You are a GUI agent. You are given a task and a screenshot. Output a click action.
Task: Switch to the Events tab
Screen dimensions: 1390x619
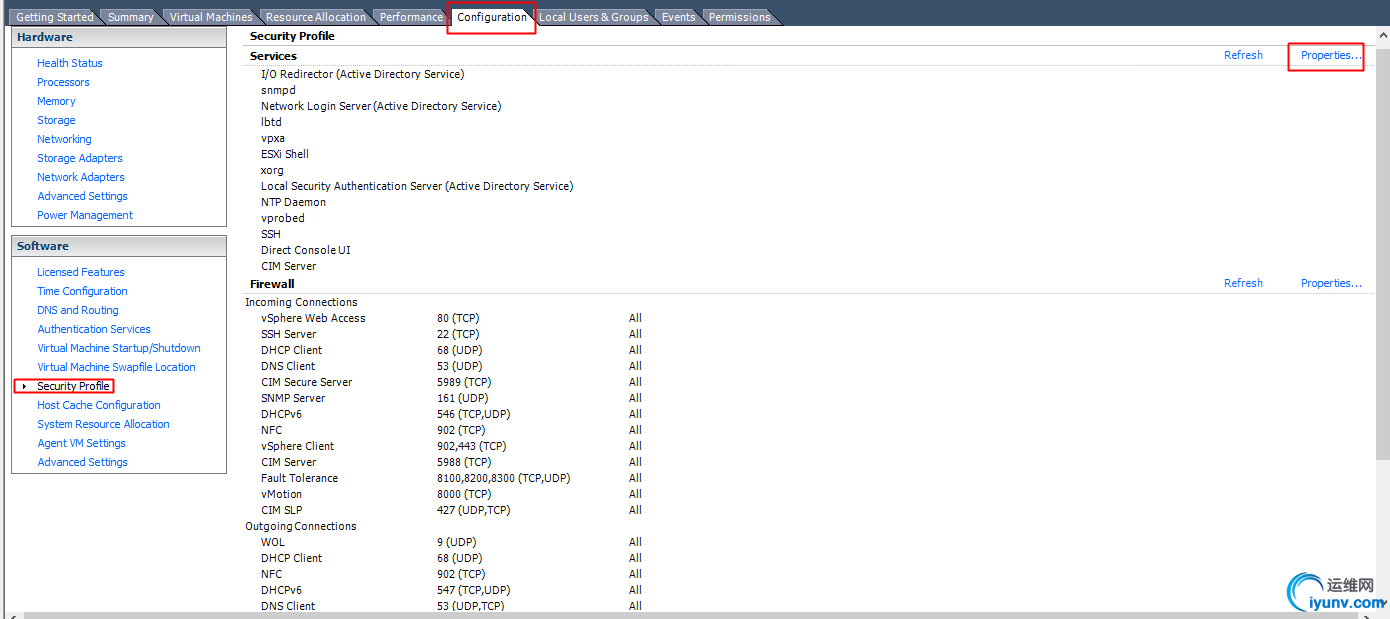(x=678, y=17)
